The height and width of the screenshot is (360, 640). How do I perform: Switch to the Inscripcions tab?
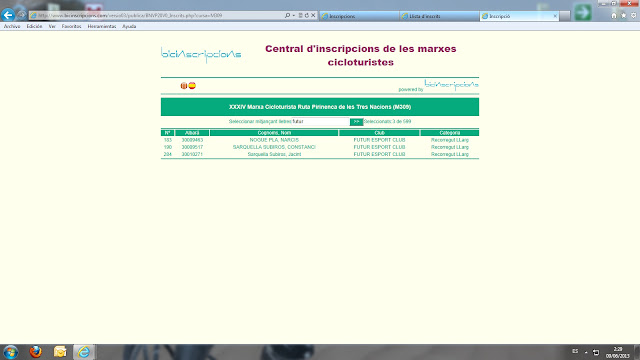(359, 16)
